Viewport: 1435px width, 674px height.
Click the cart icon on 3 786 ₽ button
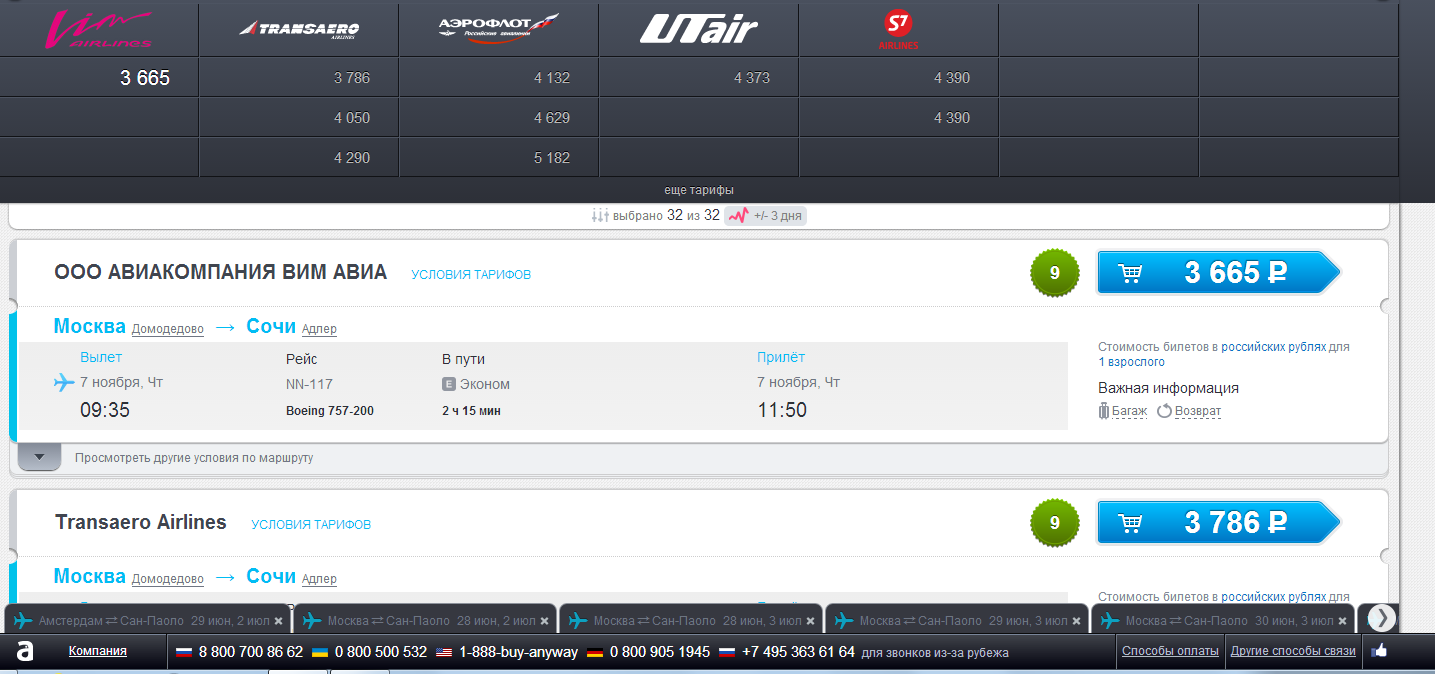tap(1131, 523)
